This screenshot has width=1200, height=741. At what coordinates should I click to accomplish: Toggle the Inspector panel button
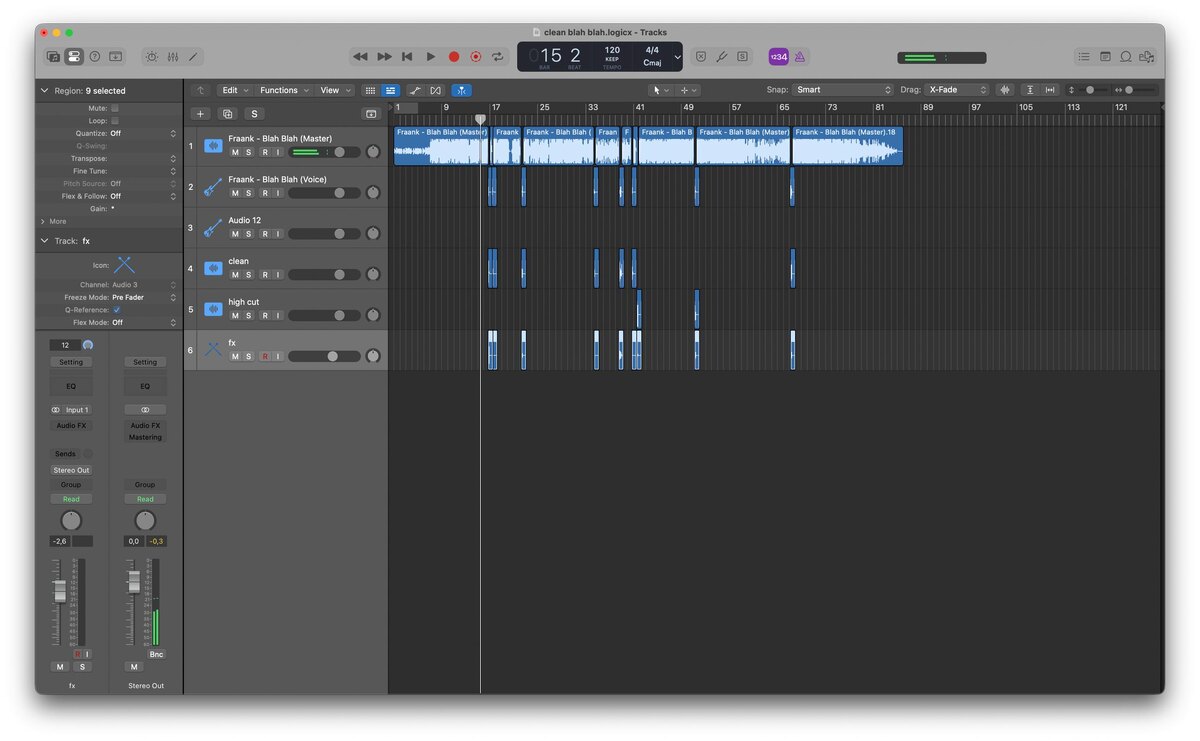click(x=74, y=57)
